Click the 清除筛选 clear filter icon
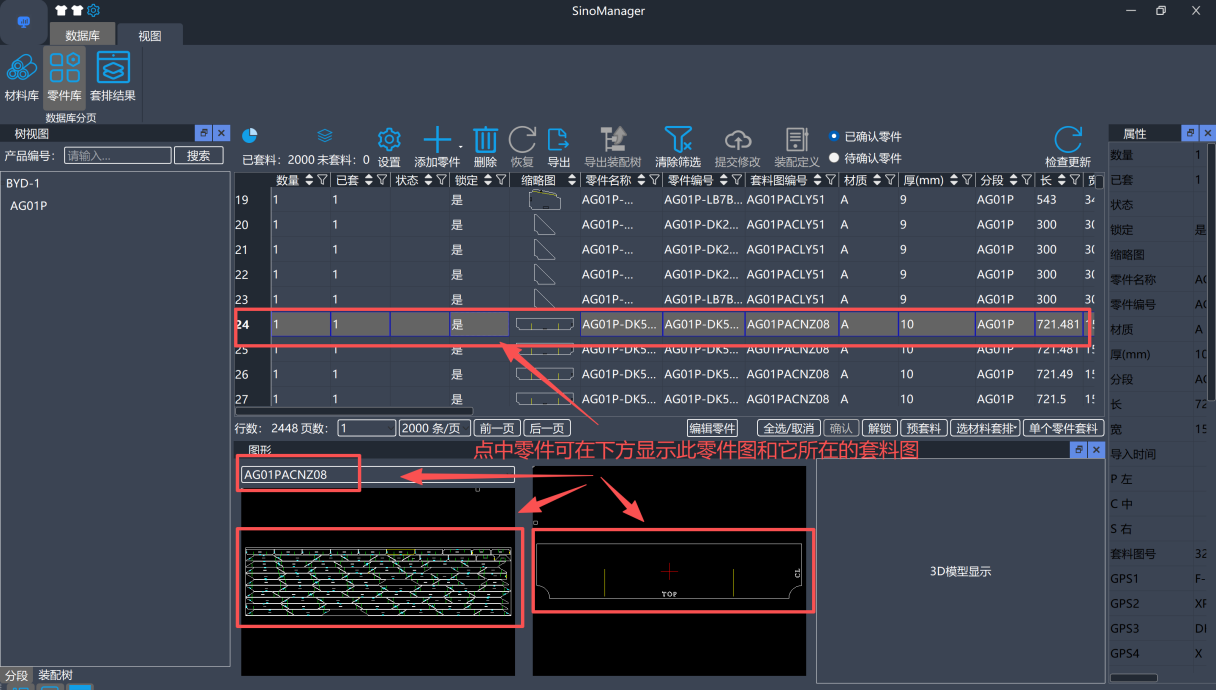Viewport: 1216px width, 690px height. coord(678,140)
